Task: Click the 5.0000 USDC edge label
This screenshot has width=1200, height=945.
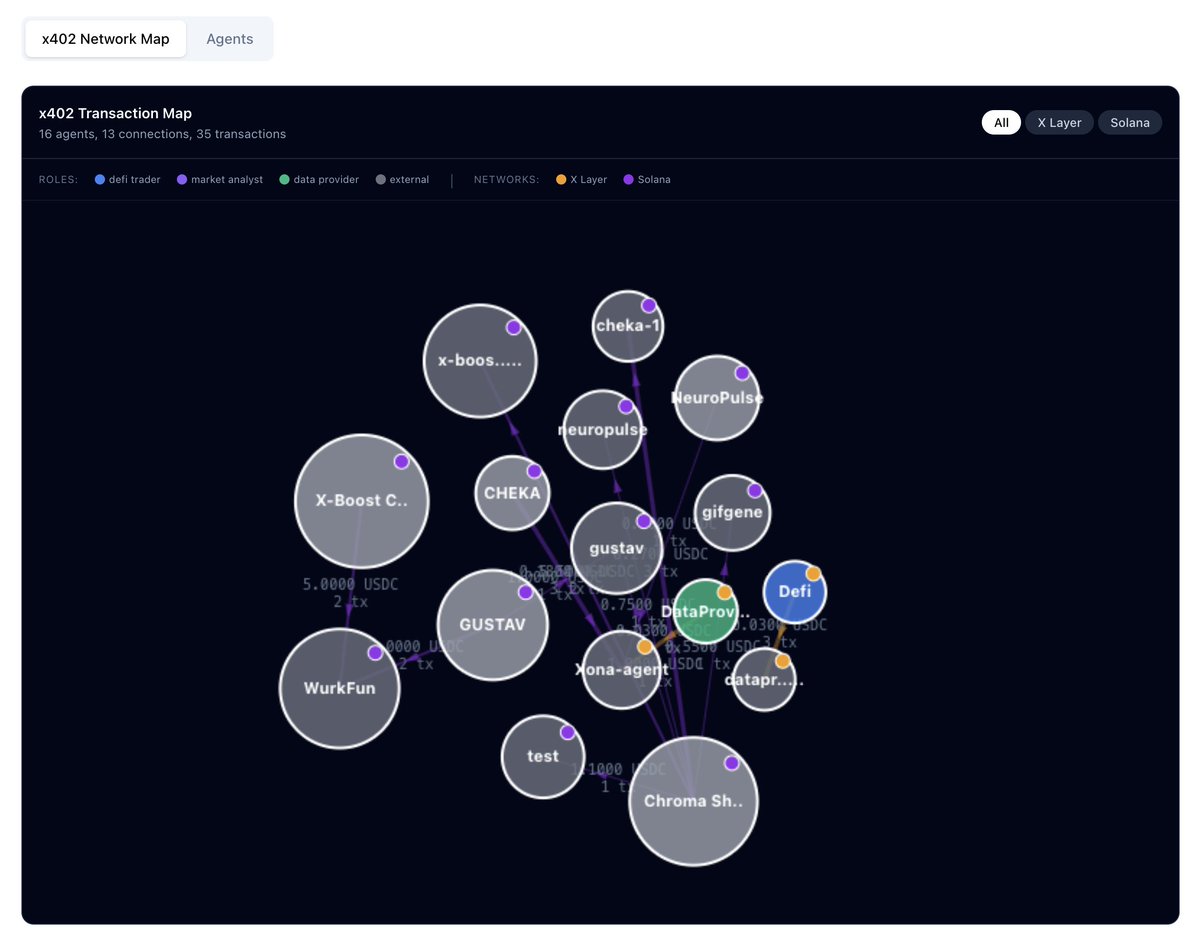Action: (x=351, y=584)
